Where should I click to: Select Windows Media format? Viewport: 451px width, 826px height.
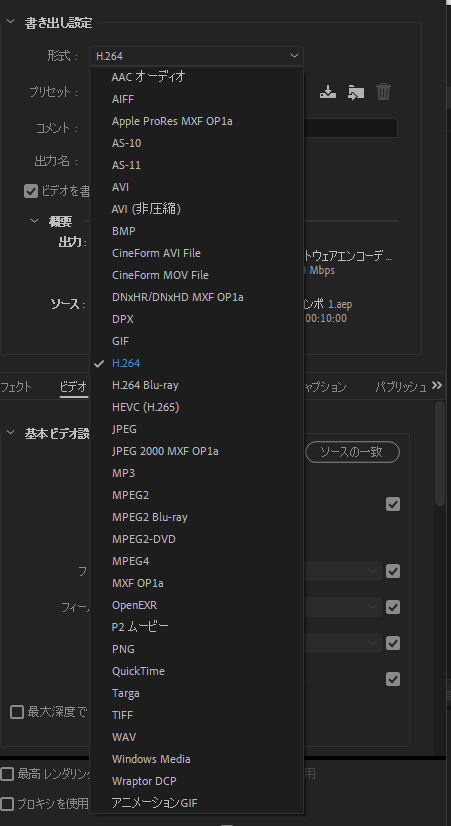tap(196, 759)
